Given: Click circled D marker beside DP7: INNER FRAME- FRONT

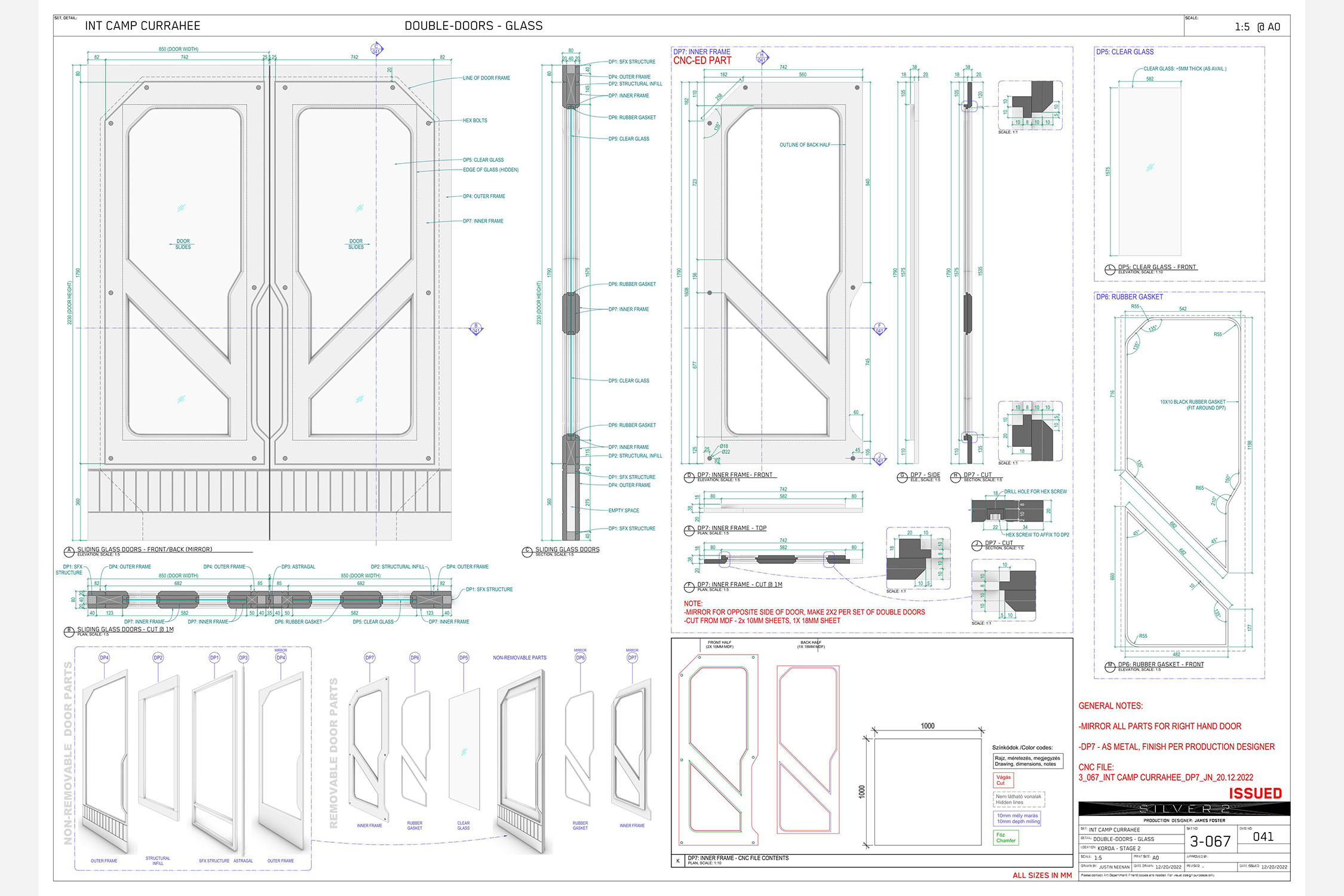Looking at the screenshot, I should (689, 477).
